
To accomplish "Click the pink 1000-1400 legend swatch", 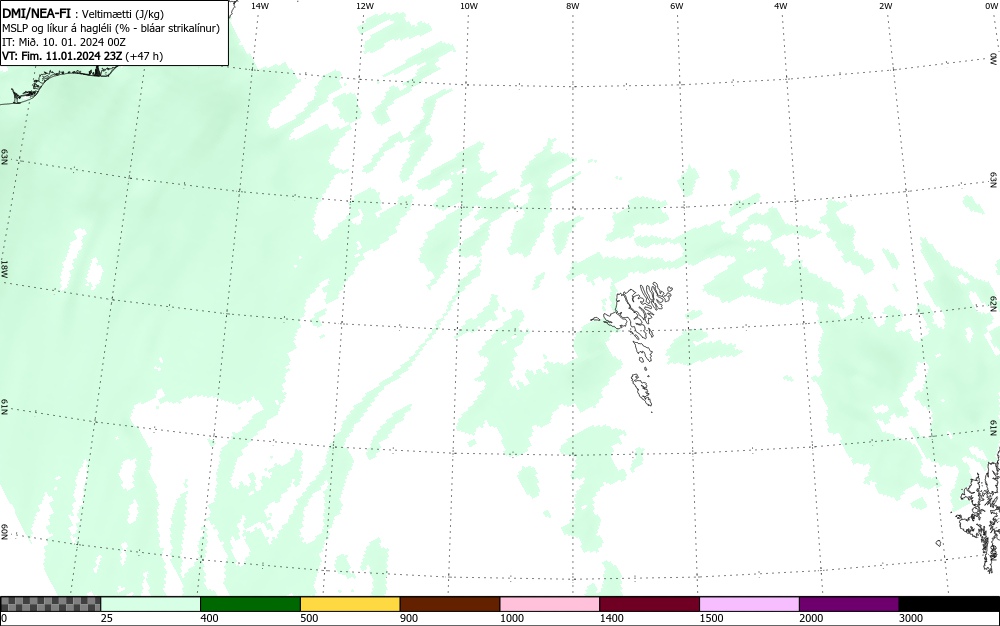I will [x=550, y=604].
